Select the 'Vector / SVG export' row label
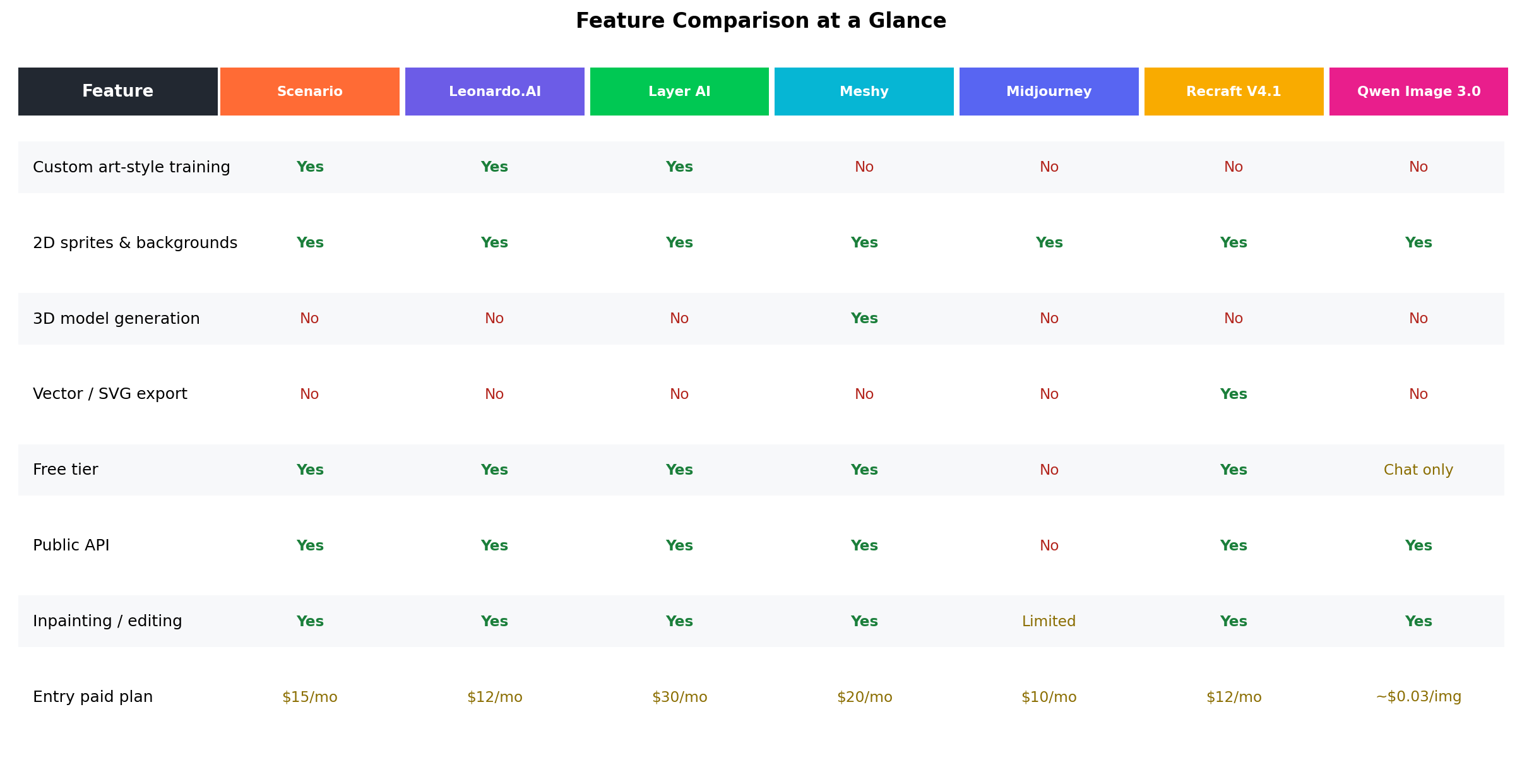 click(110, 394)
